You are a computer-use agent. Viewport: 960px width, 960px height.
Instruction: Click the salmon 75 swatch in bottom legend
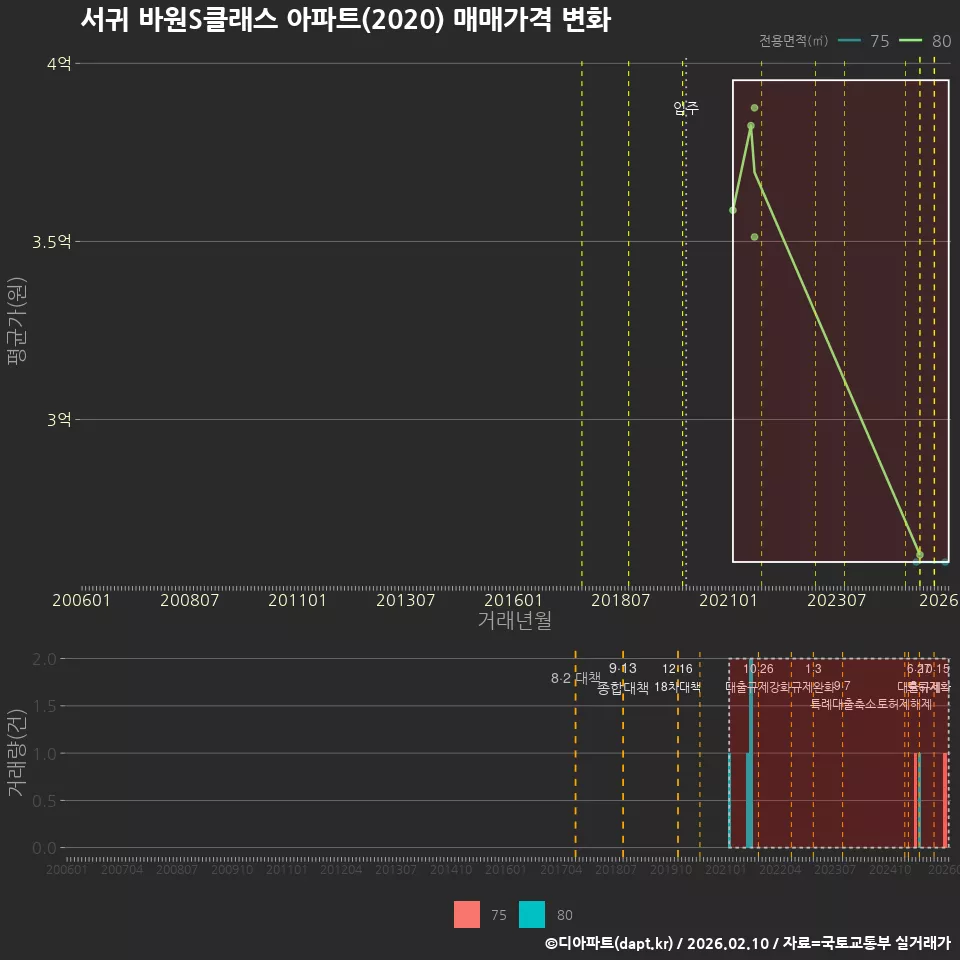[x=467, y=915]
